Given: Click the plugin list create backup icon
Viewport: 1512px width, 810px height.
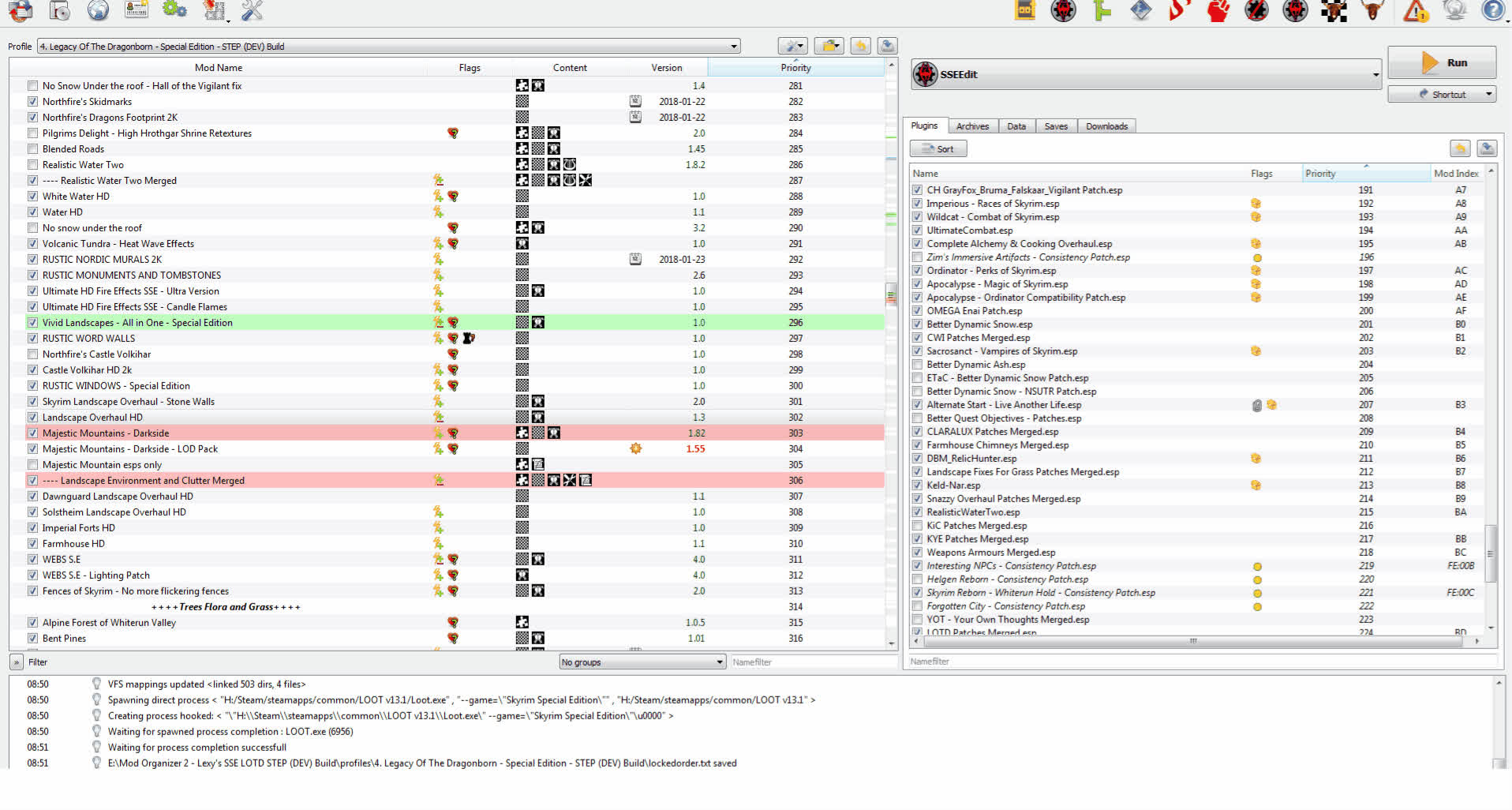Looking at the screenshot, I should [x=1487, y=148].
